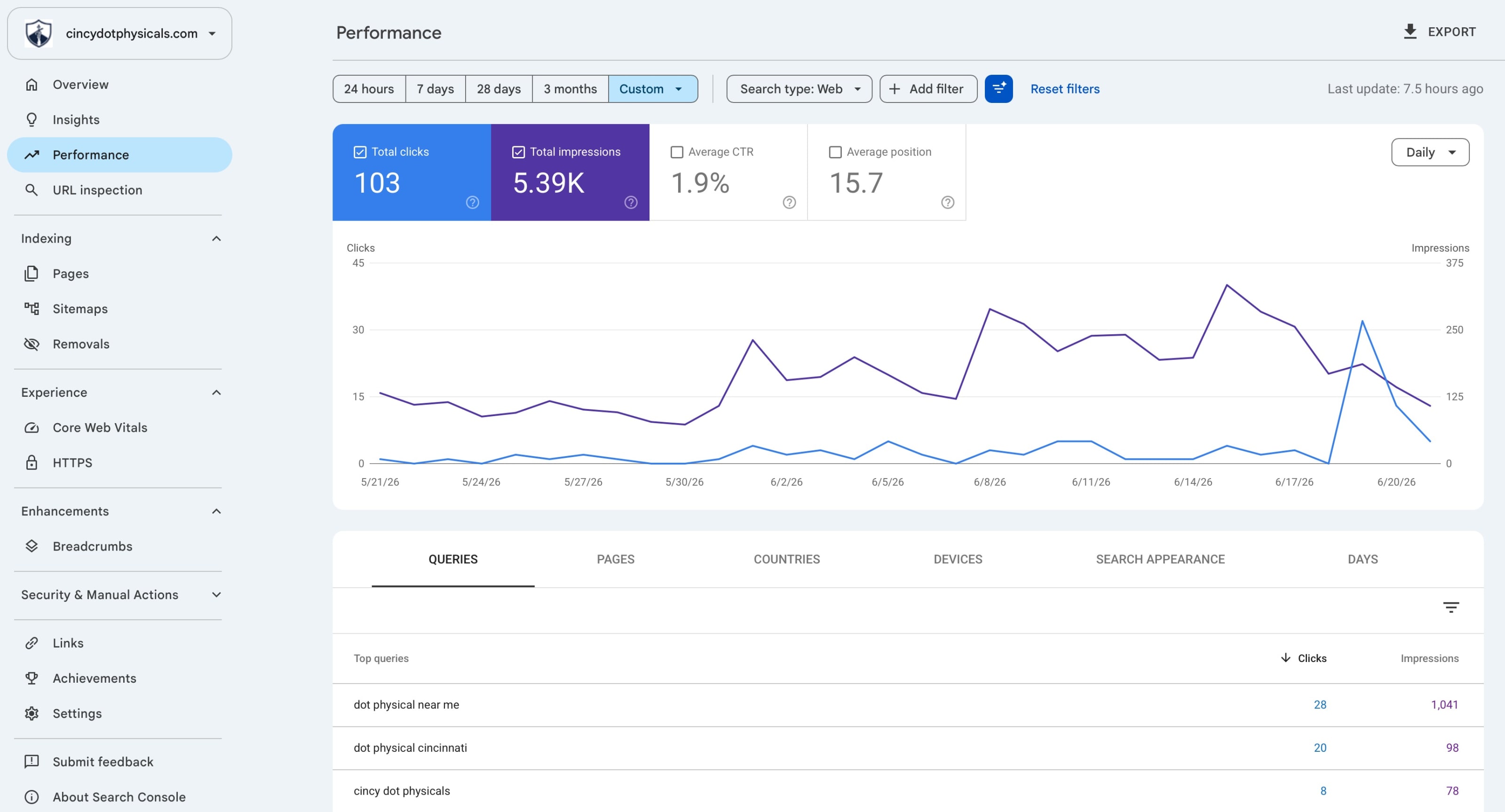The width and height of the screenshot is (1505, 812).
Task: Click the cincydotphysicals.com shield site logo
Action: click(x=39, y=33)
